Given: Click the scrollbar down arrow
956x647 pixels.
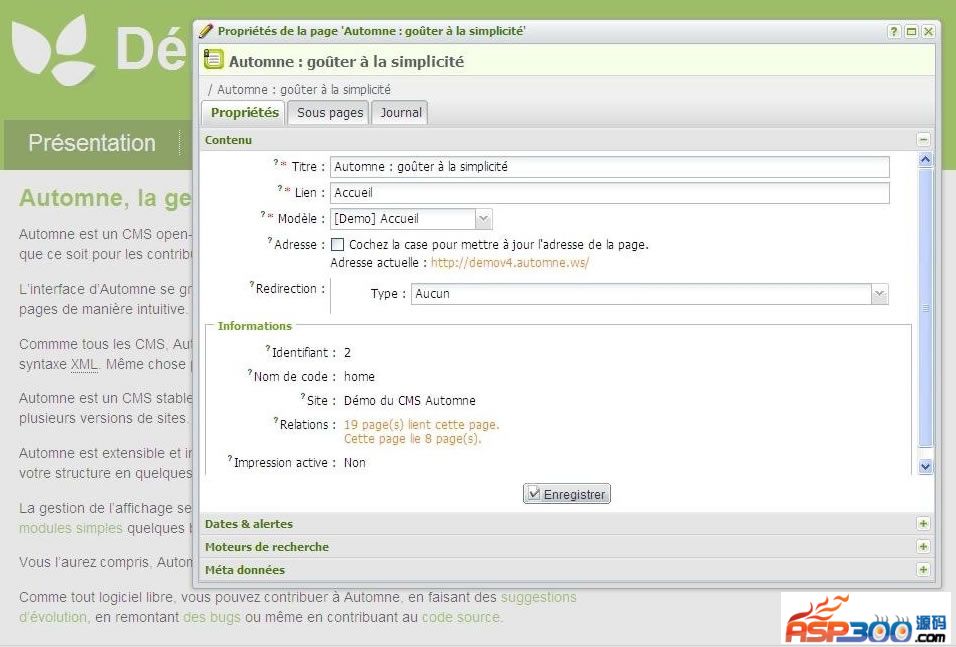Looking at the screenshot, I should 925,466.
